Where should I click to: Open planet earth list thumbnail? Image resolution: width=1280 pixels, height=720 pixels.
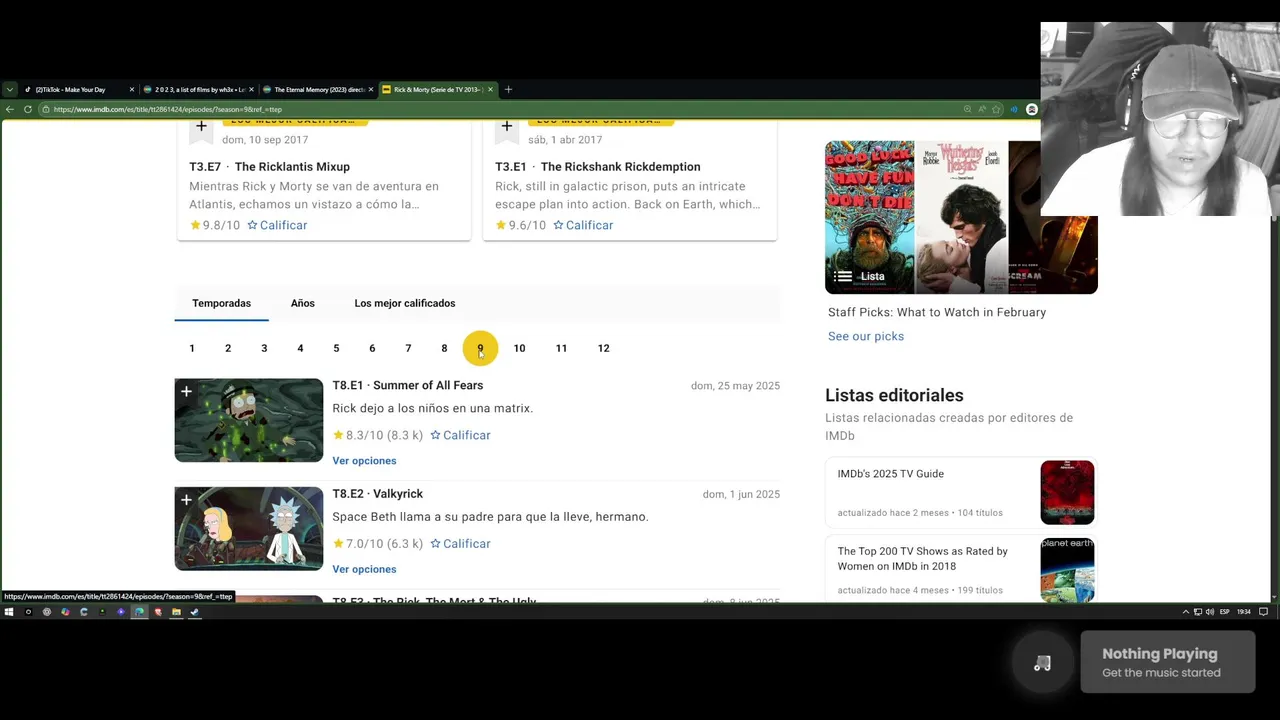1067,570
